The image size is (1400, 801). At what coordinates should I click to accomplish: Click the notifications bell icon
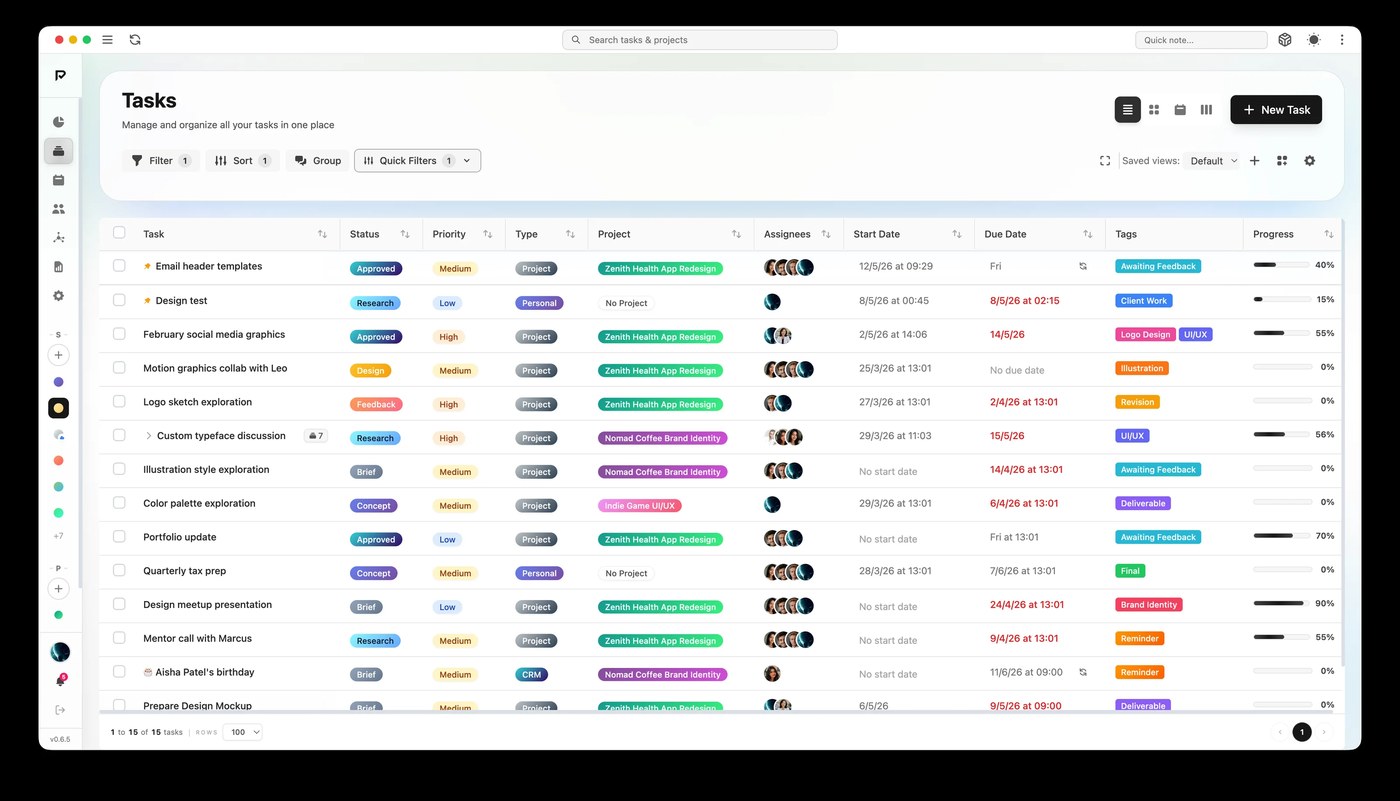pyautogui.click(x=60, y=681)
